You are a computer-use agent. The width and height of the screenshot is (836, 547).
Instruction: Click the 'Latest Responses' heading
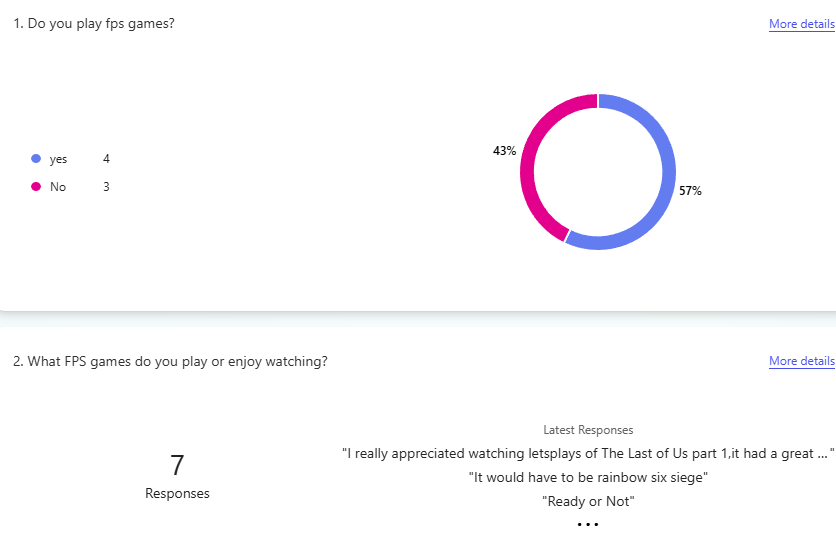pos(588,430)
